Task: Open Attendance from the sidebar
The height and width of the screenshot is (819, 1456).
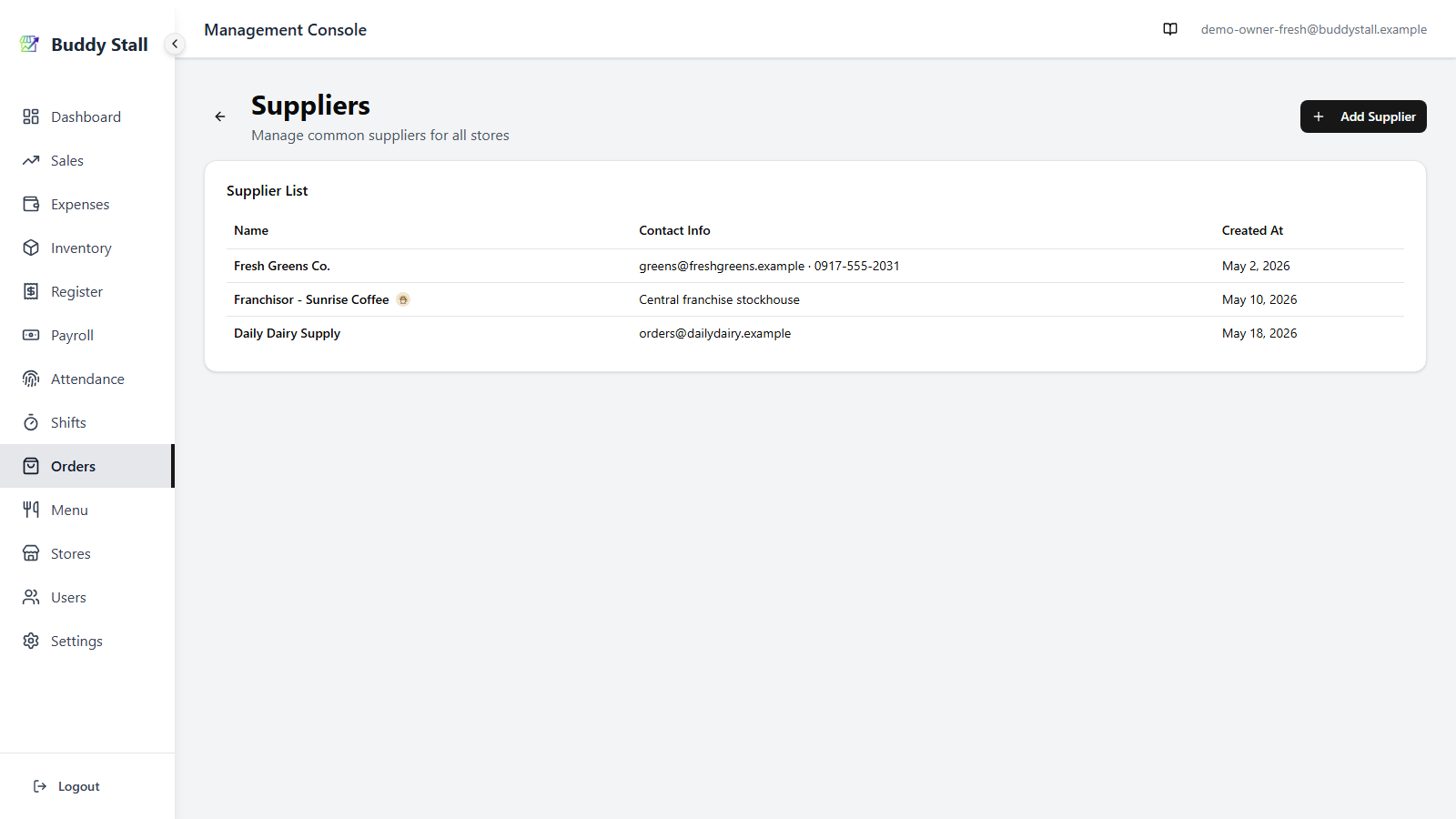Action: click(87, 379)
